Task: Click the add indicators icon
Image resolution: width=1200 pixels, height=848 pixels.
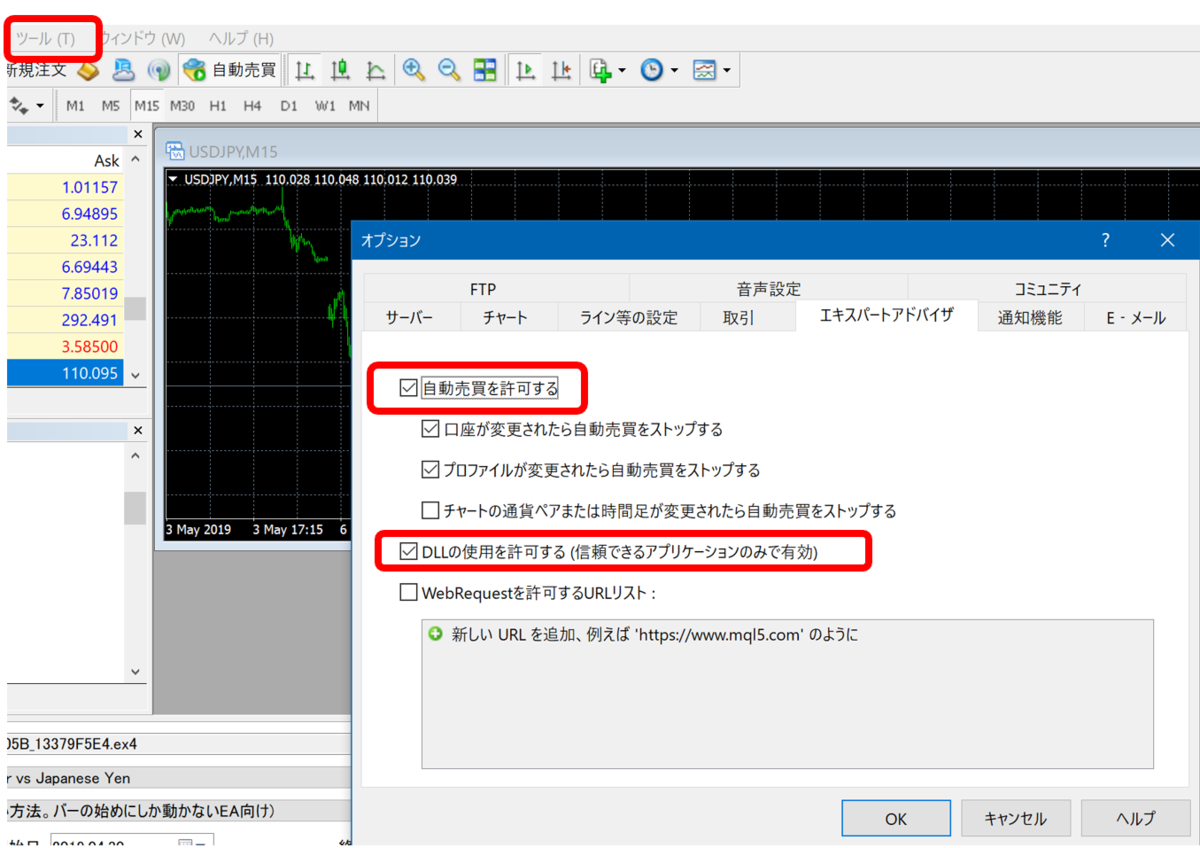Action: point(601,71)
